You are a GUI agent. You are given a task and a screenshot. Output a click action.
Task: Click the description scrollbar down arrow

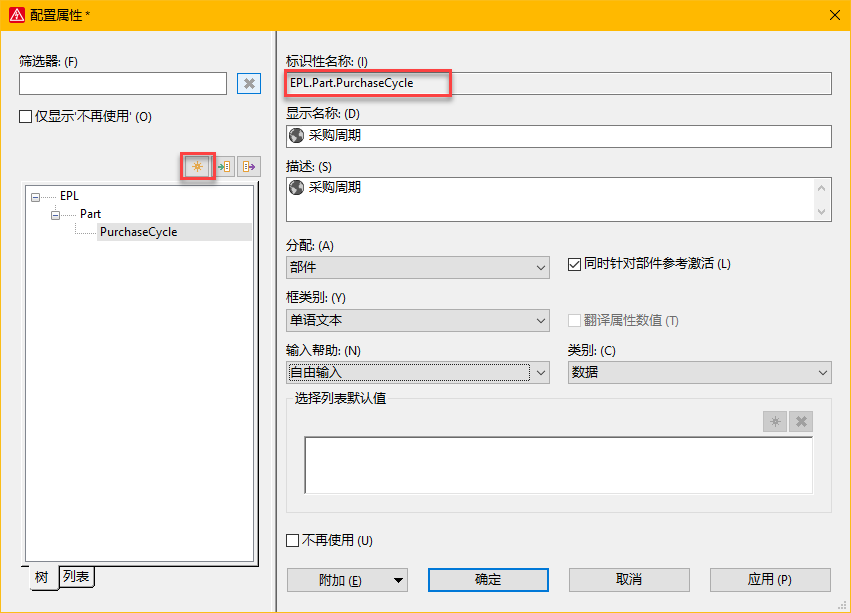click(x=821, y=212)
